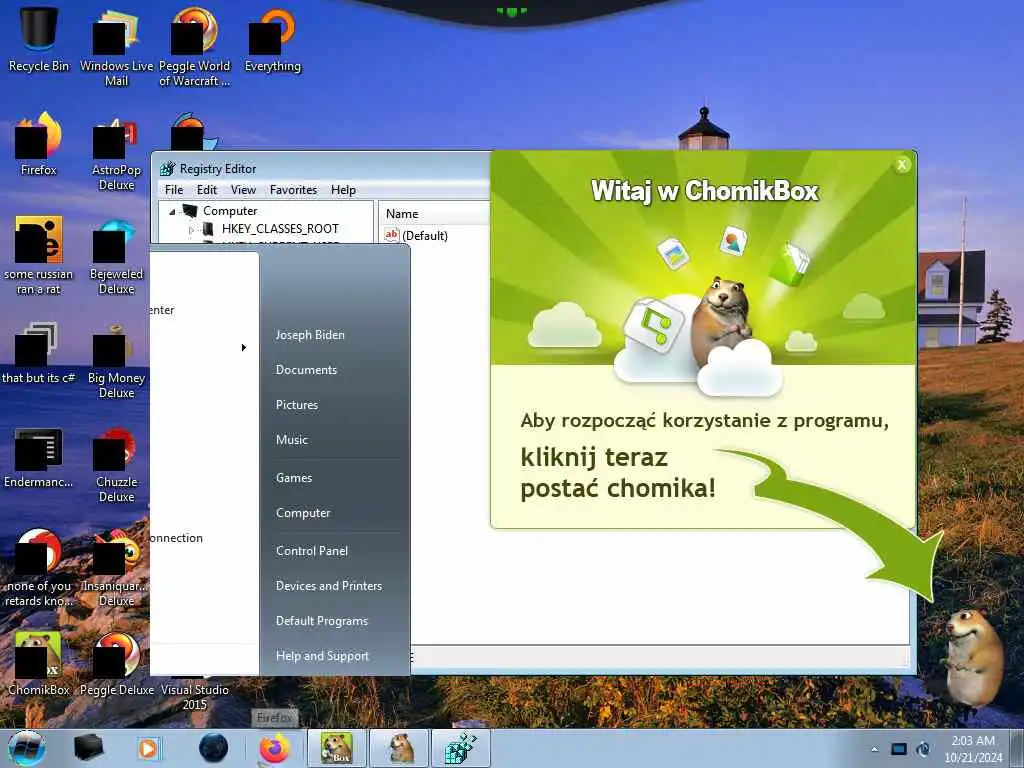Image resolution: width=1024 pixels, height=768 pixels.
Task: Open Edit menu in Registry Editor
Action: [x=206, y=190]
